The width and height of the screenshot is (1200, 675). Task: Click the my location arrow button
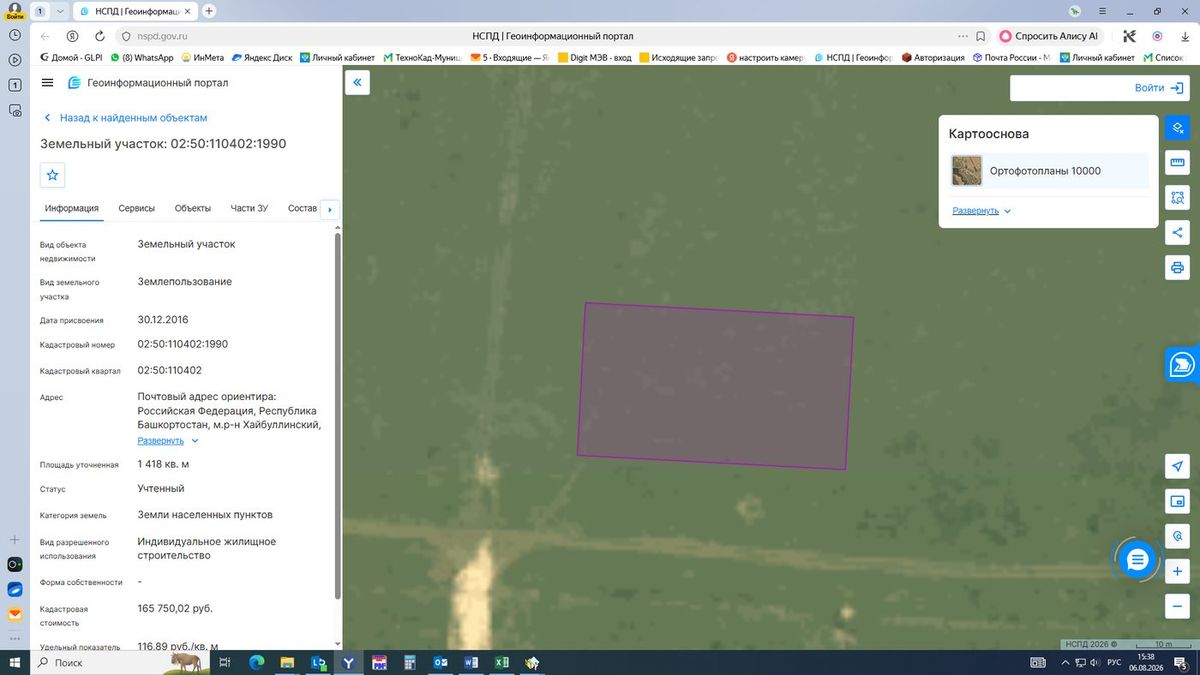pyautogui.click(x=1177, y=466)
